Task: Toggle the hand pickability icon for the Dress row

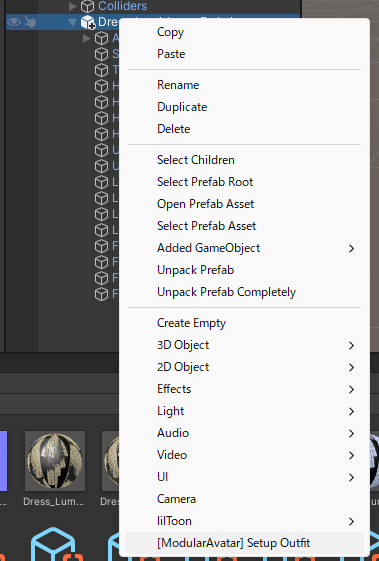Action: [30, 22]
